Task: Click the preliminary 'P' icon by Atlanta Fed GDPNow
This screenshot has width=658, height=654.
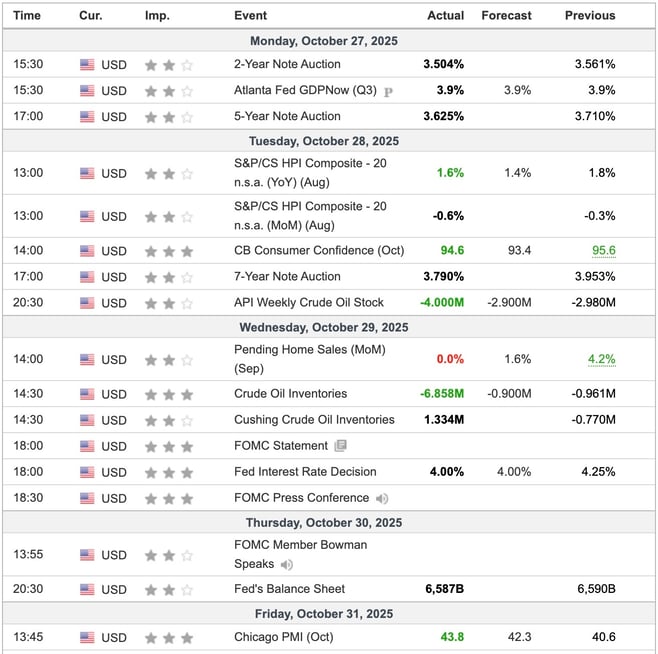Action: coord(388,91)
